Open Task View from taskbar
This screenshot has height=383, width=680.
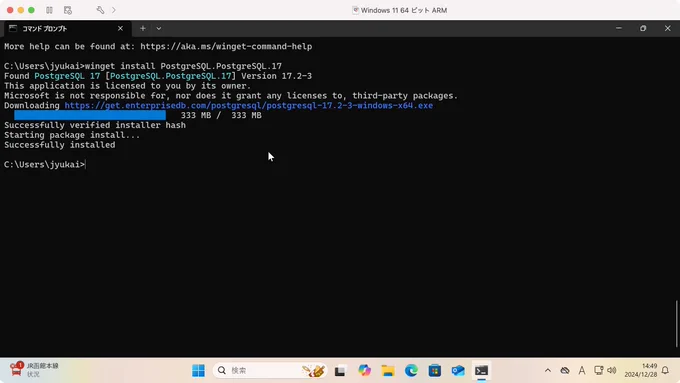[x=340, y=370]
